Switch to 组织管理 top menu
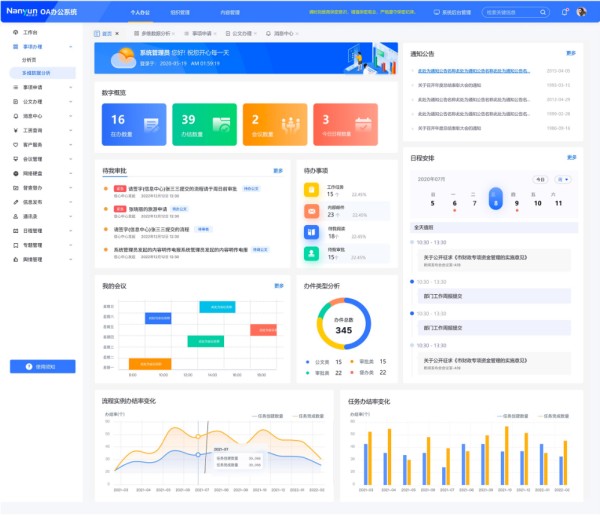This screenshot has height=515, width=600. pyautogui.click(x=180, y=13)
